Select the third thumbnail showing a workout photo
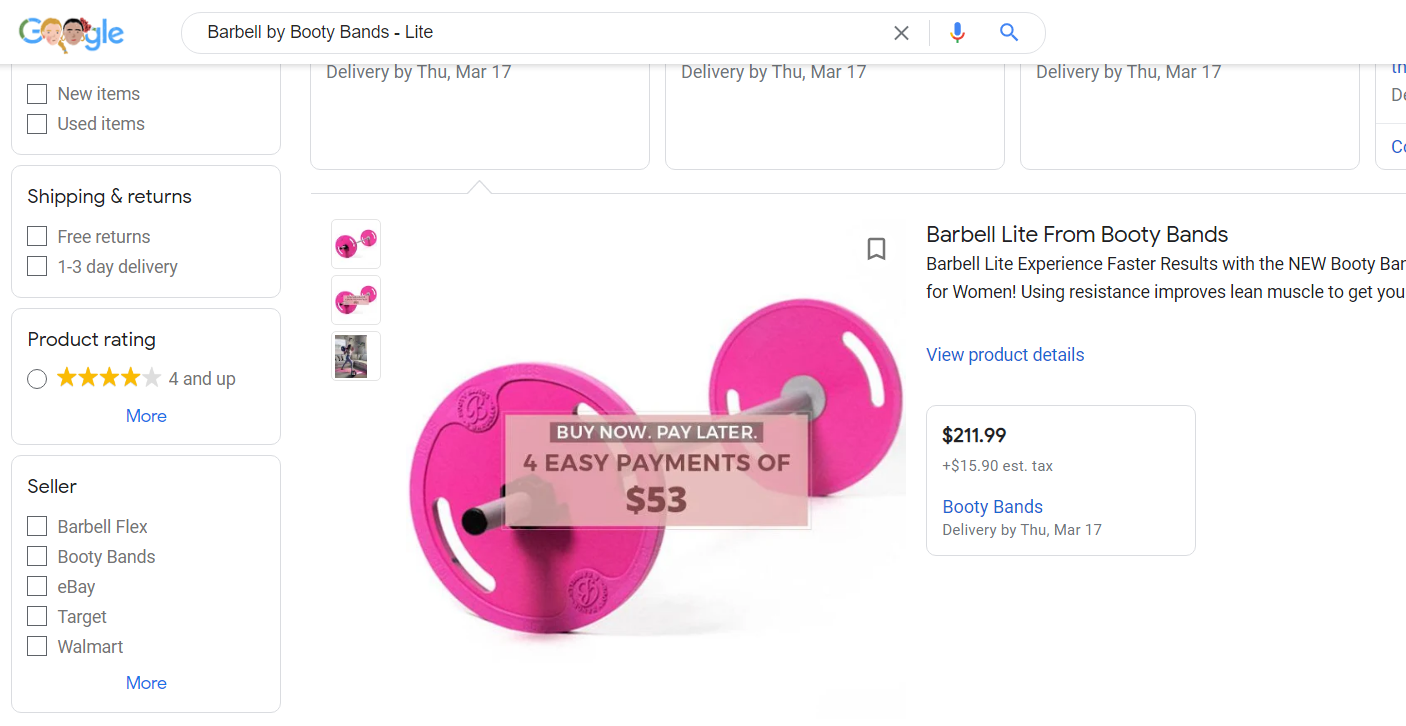 [356, 356]
